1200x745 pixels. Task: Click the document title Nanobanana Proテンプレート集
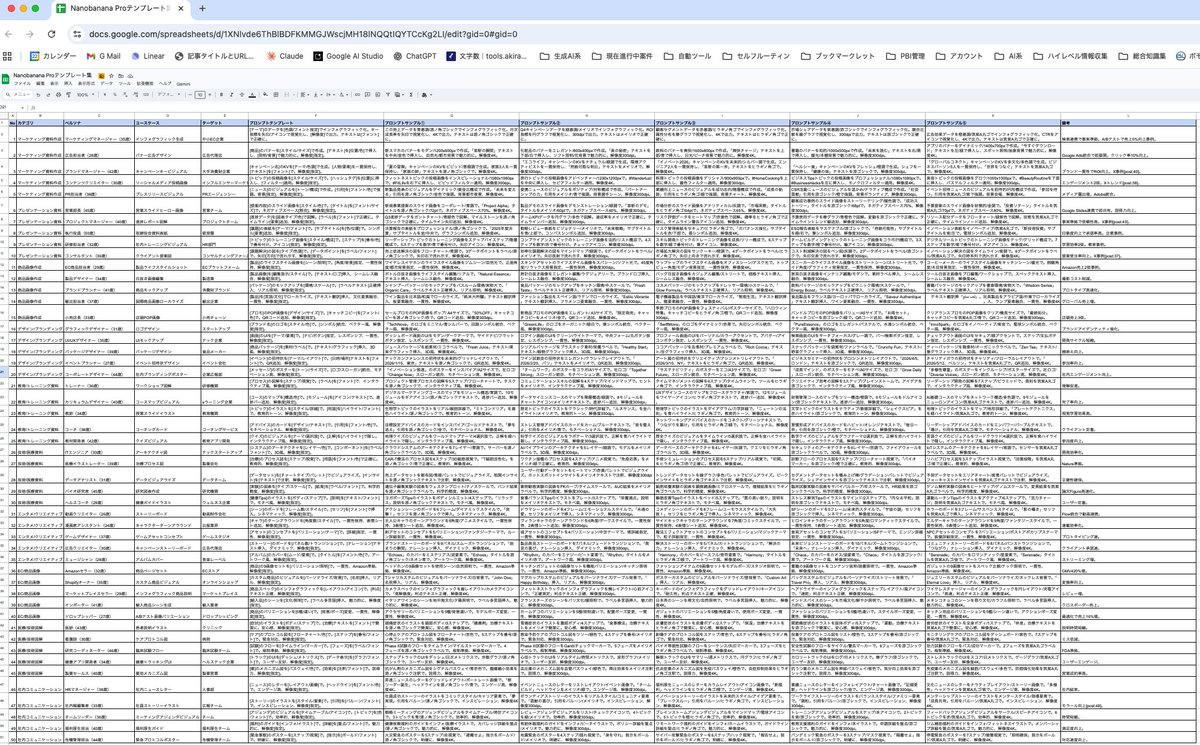(x=52, y=76)
